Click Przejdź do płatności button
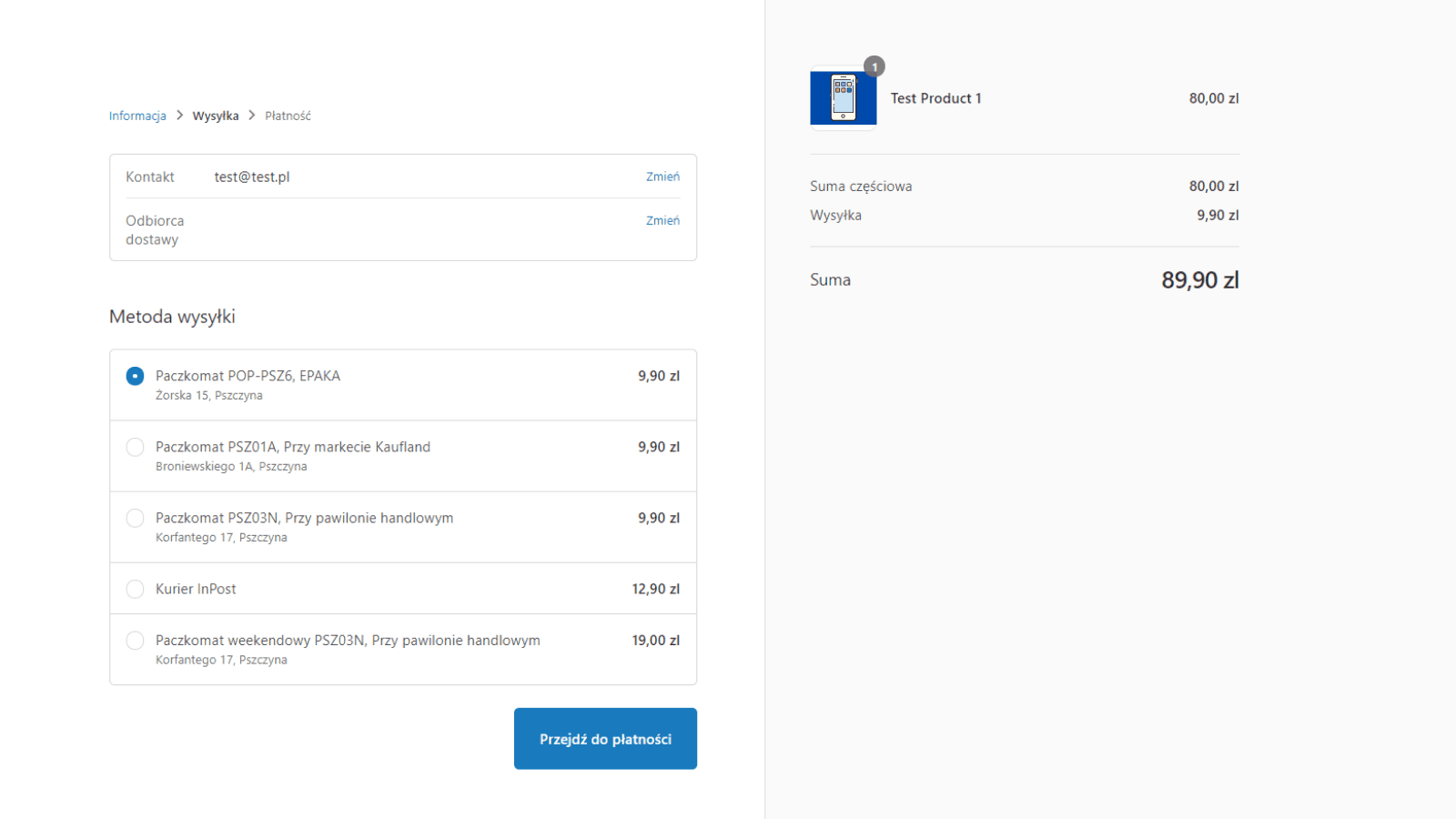This screenshot has width=1456, height=819. pos(605,738)
